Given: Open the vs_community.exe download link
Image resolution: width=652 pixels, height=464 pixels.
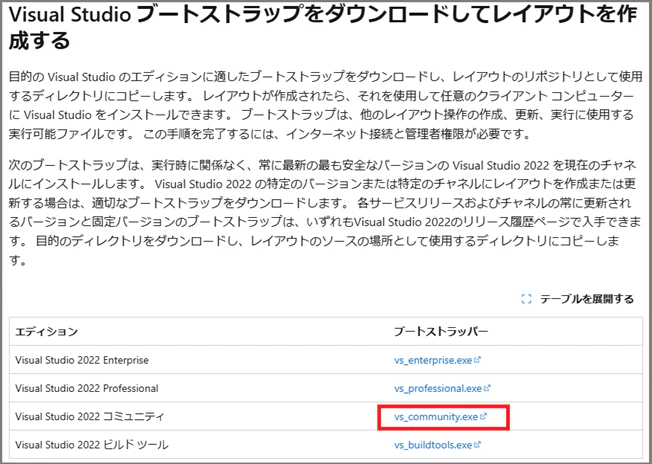Looking at the screenshot, I should point(440,417).
